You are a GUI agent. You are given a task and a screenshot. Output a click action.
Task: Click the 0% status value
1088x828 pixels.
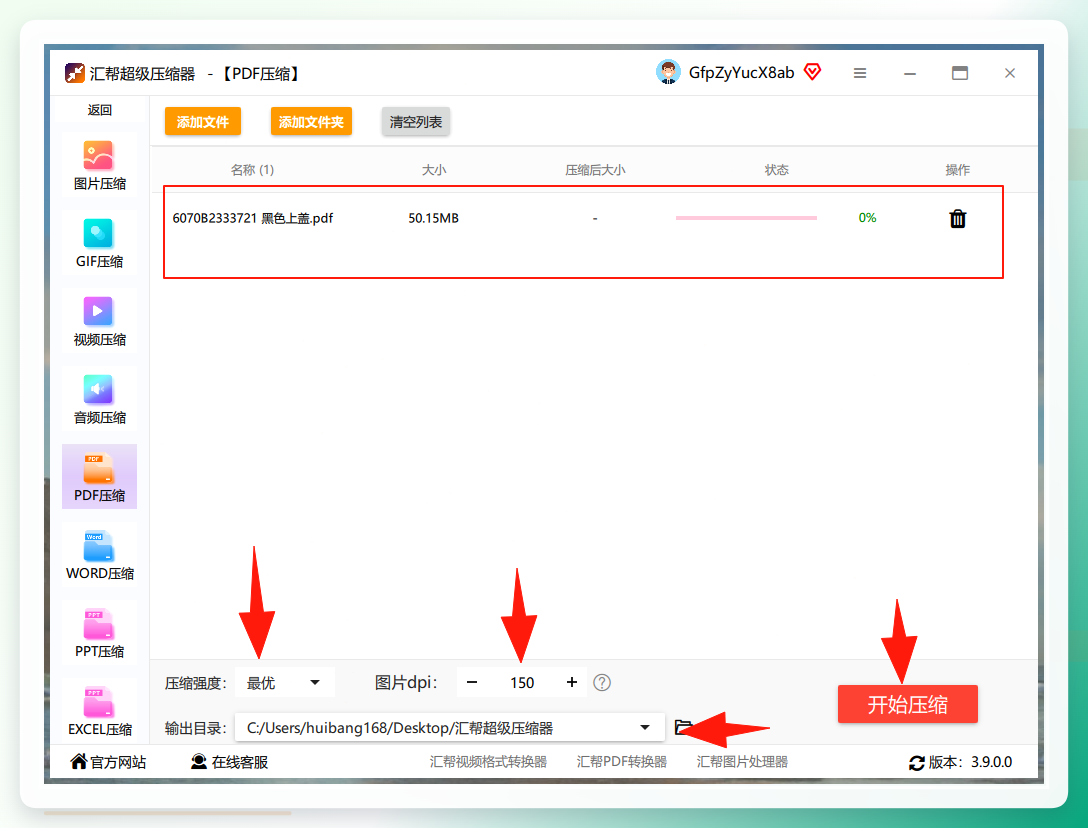tap(867, 218)
